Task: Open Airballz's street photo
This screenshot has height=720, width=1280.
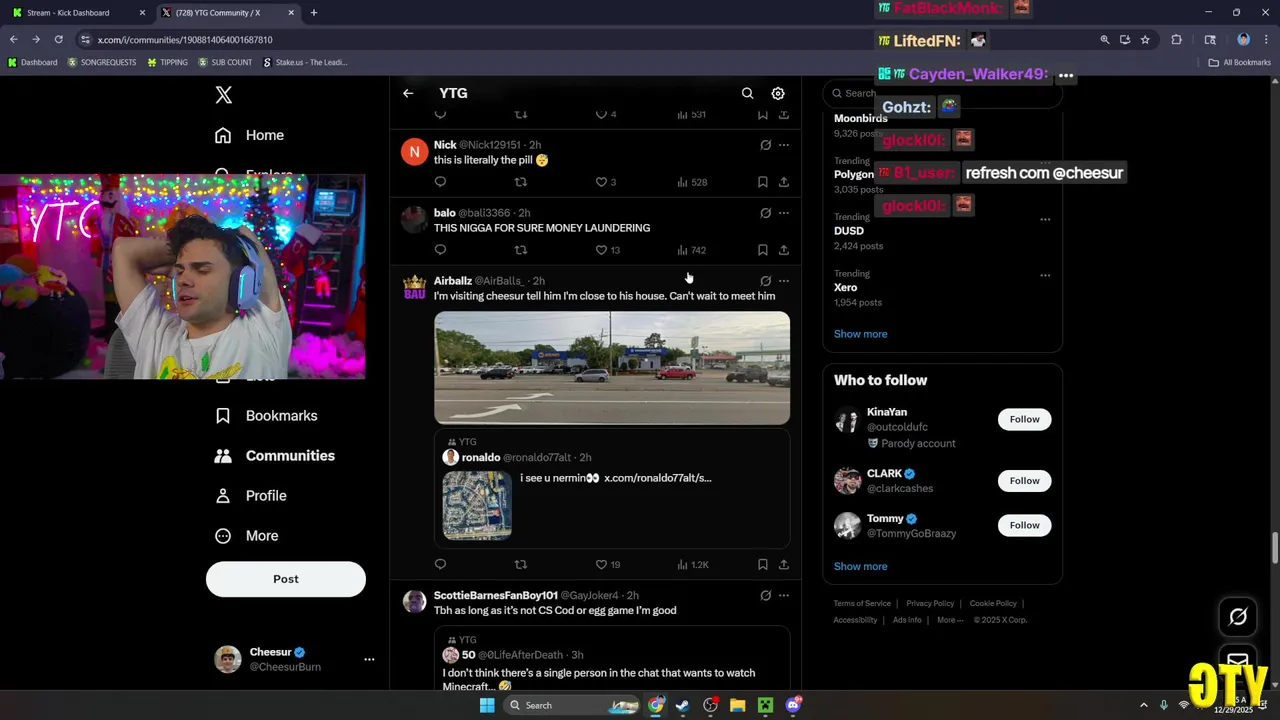Action: point(612,368)
